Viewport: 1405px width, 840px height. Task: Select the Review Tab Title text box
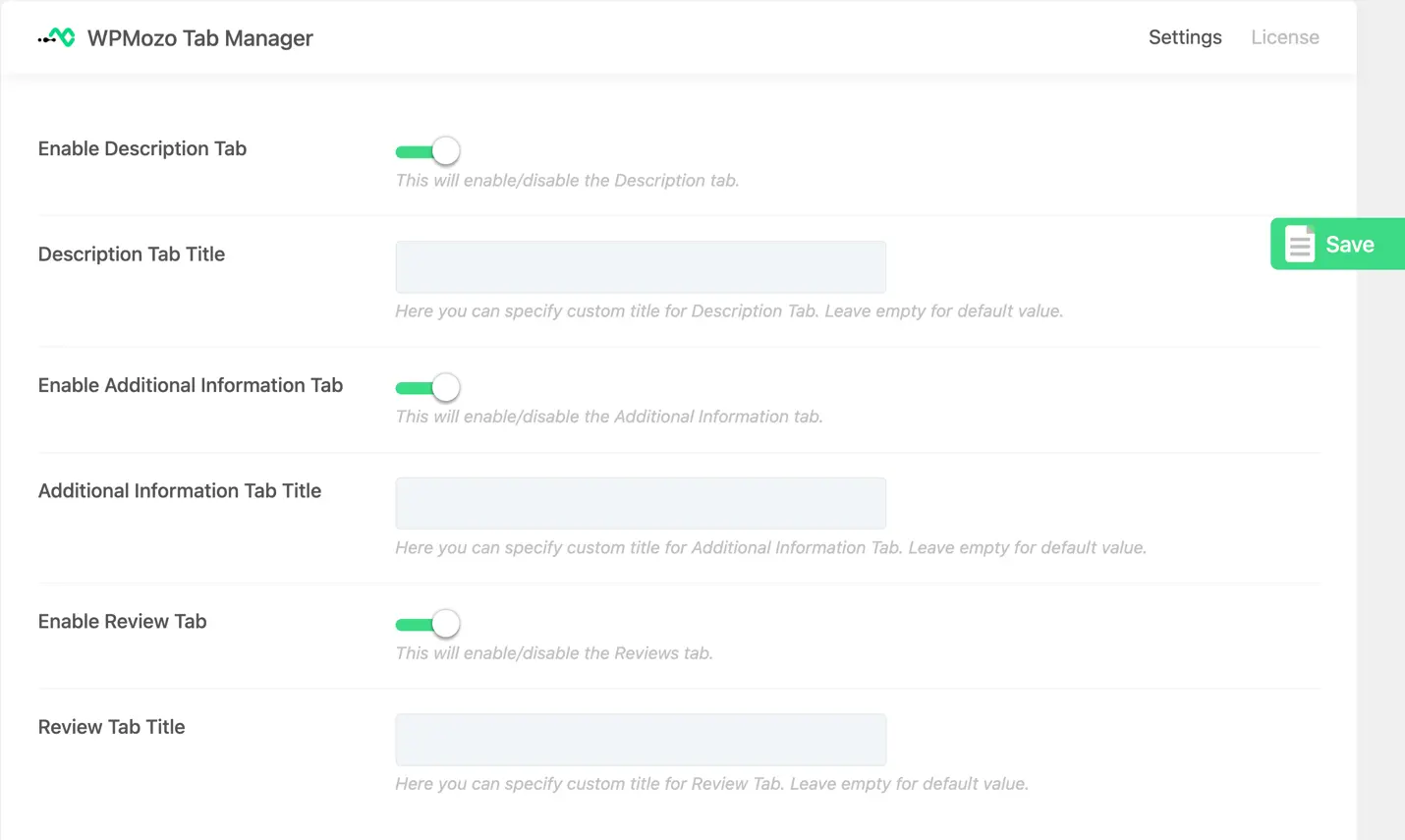pyautogui.click(x=641, y=740)
